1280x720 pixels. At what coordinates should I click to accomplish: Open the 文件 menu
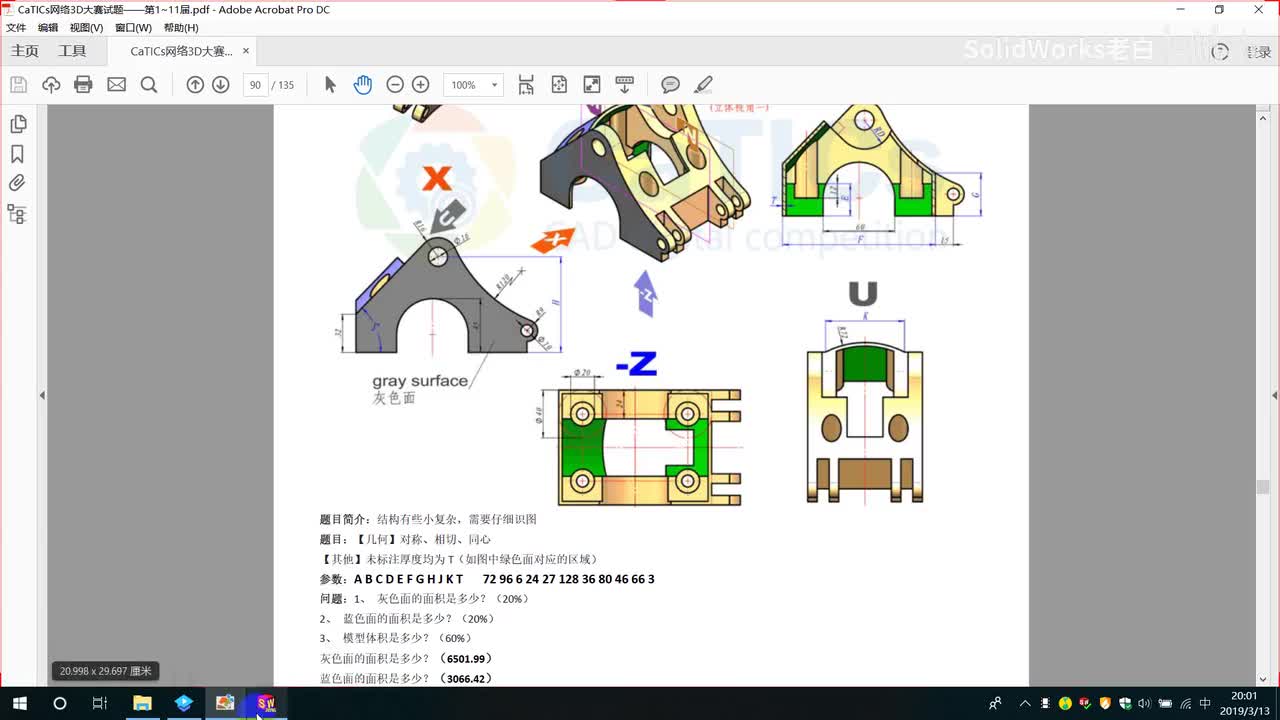pyautogui.click(x=16, y=28)
